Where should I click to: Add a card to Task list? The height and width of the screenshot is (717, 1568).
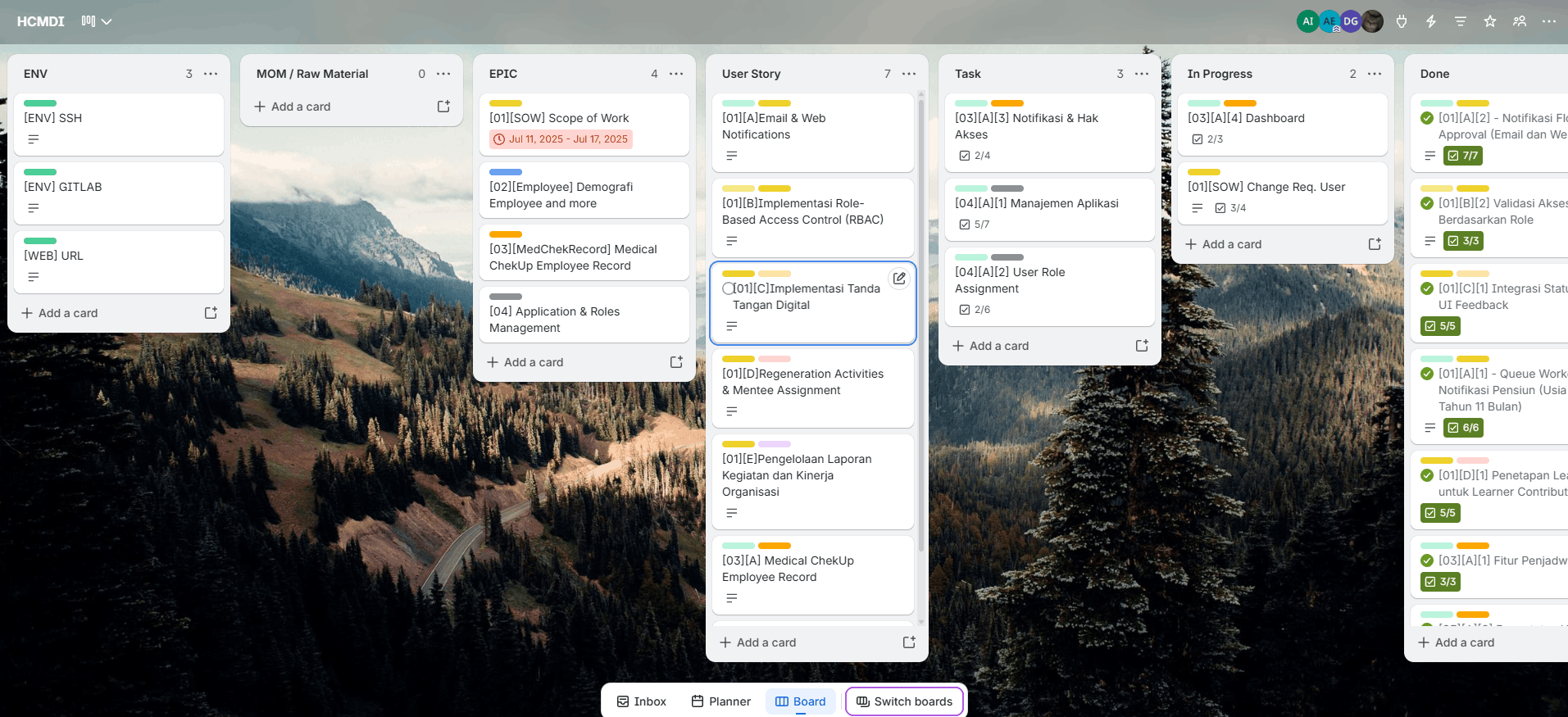point(991,346)
